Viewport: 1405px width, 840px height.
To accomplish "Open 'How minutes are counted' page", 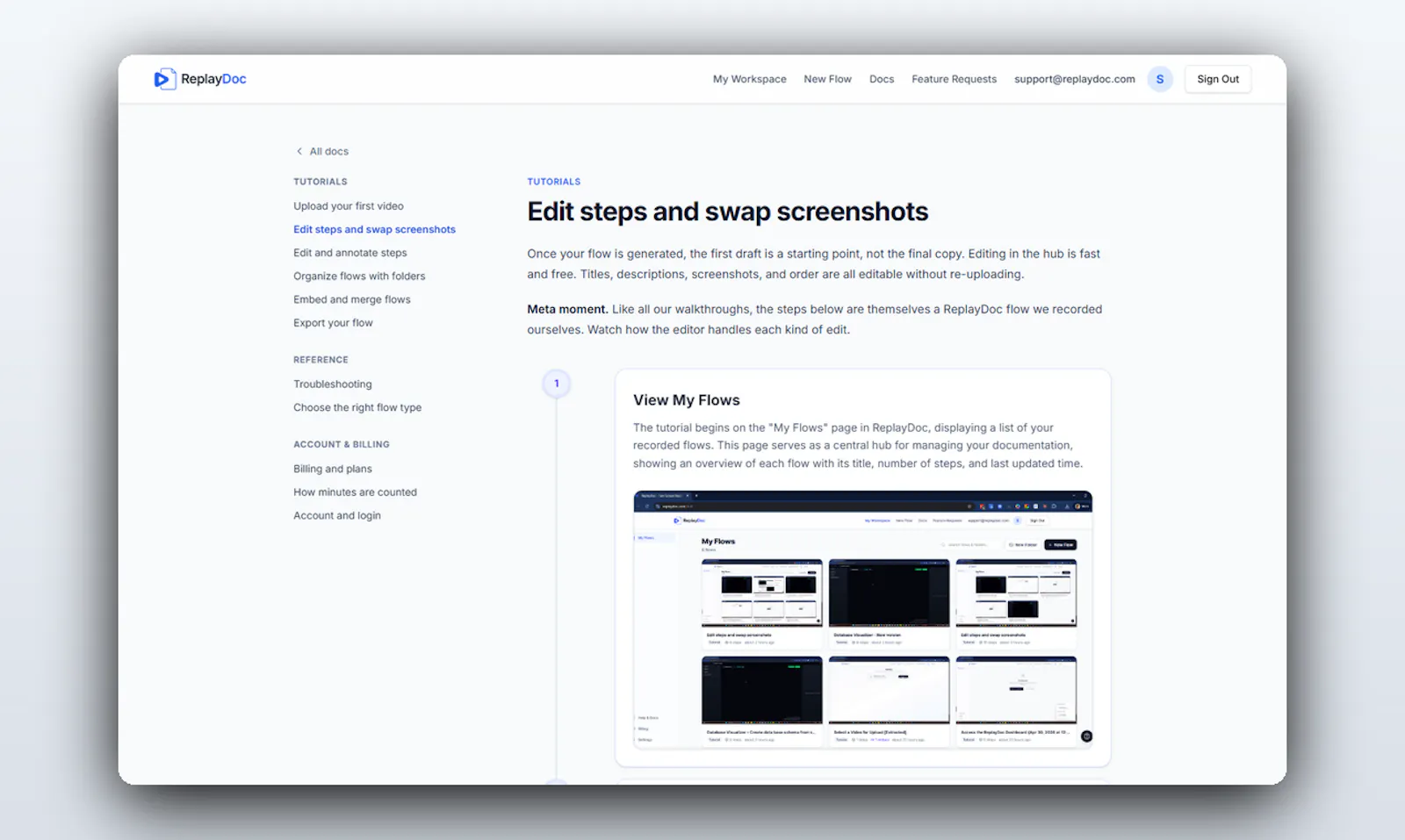I will (355, 492).
